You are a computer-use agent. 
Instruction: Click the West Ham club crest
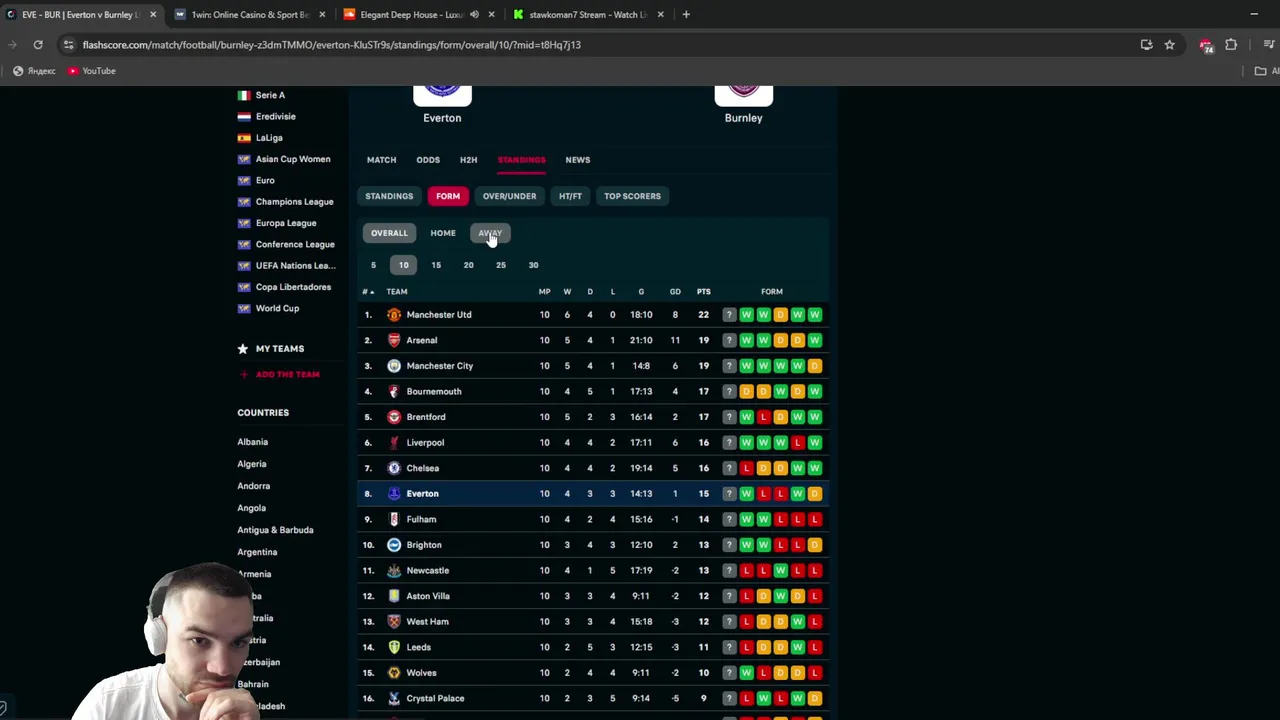pyautogui.click(x=394, y=622)
